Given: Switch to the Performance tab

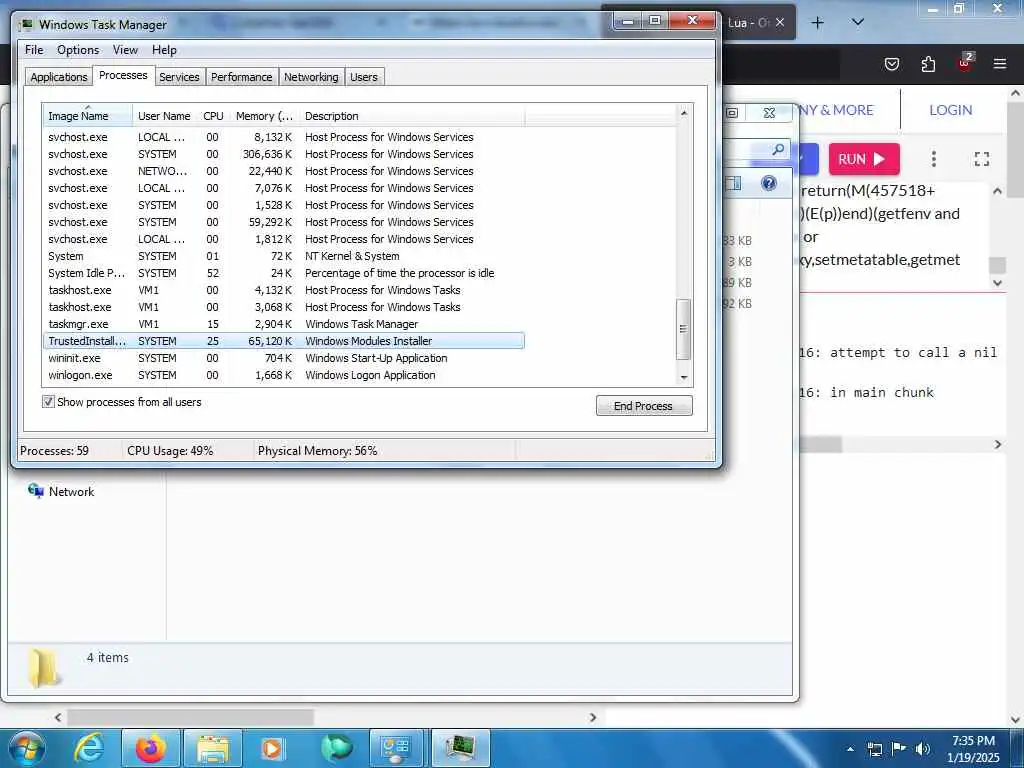Looking at the screenshot, I should [241, 77].
